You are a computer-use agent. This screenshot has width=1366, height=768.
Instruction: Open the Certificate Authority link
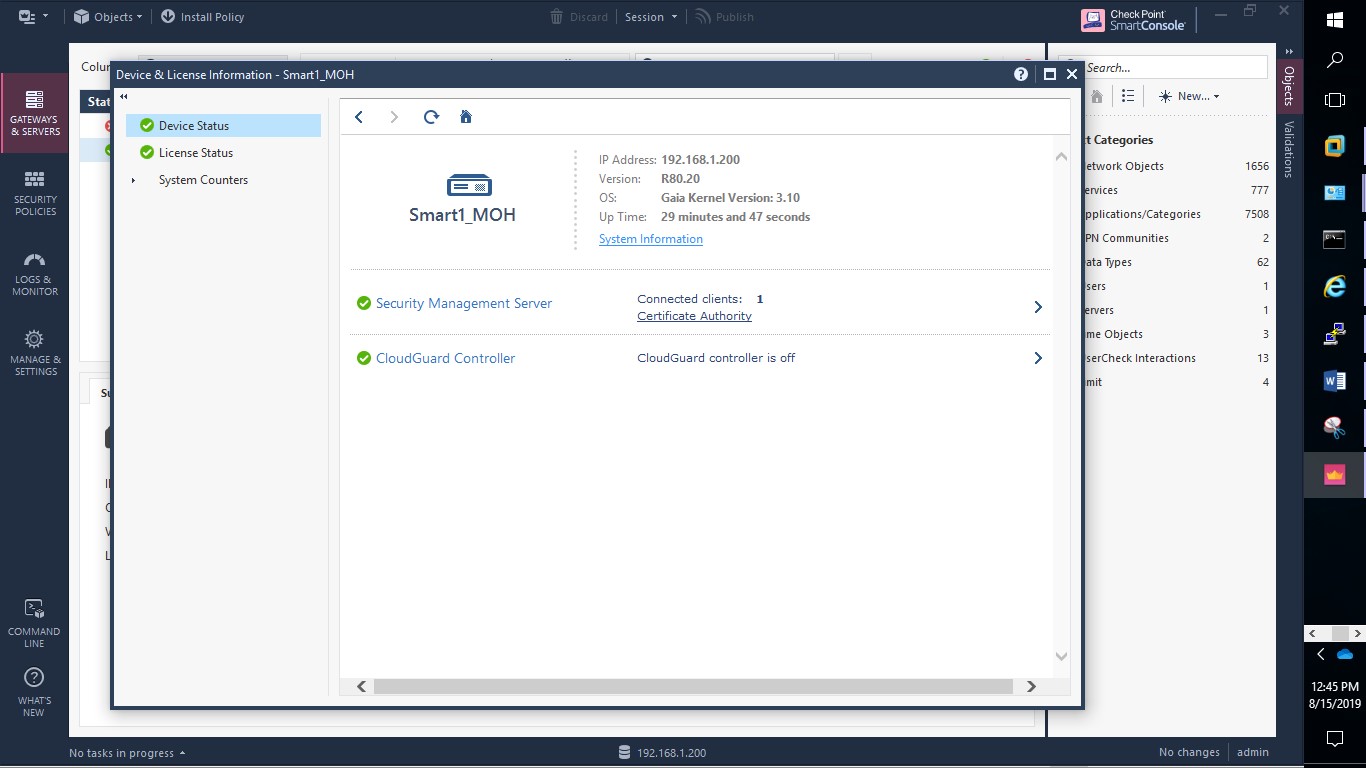694,316
